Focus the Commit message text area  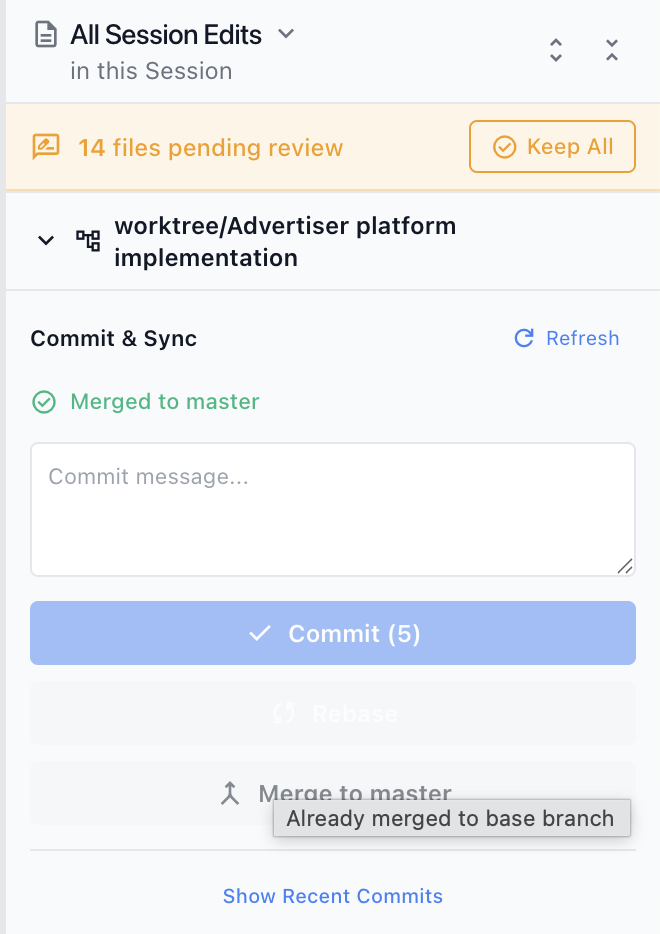pos(333,509)
